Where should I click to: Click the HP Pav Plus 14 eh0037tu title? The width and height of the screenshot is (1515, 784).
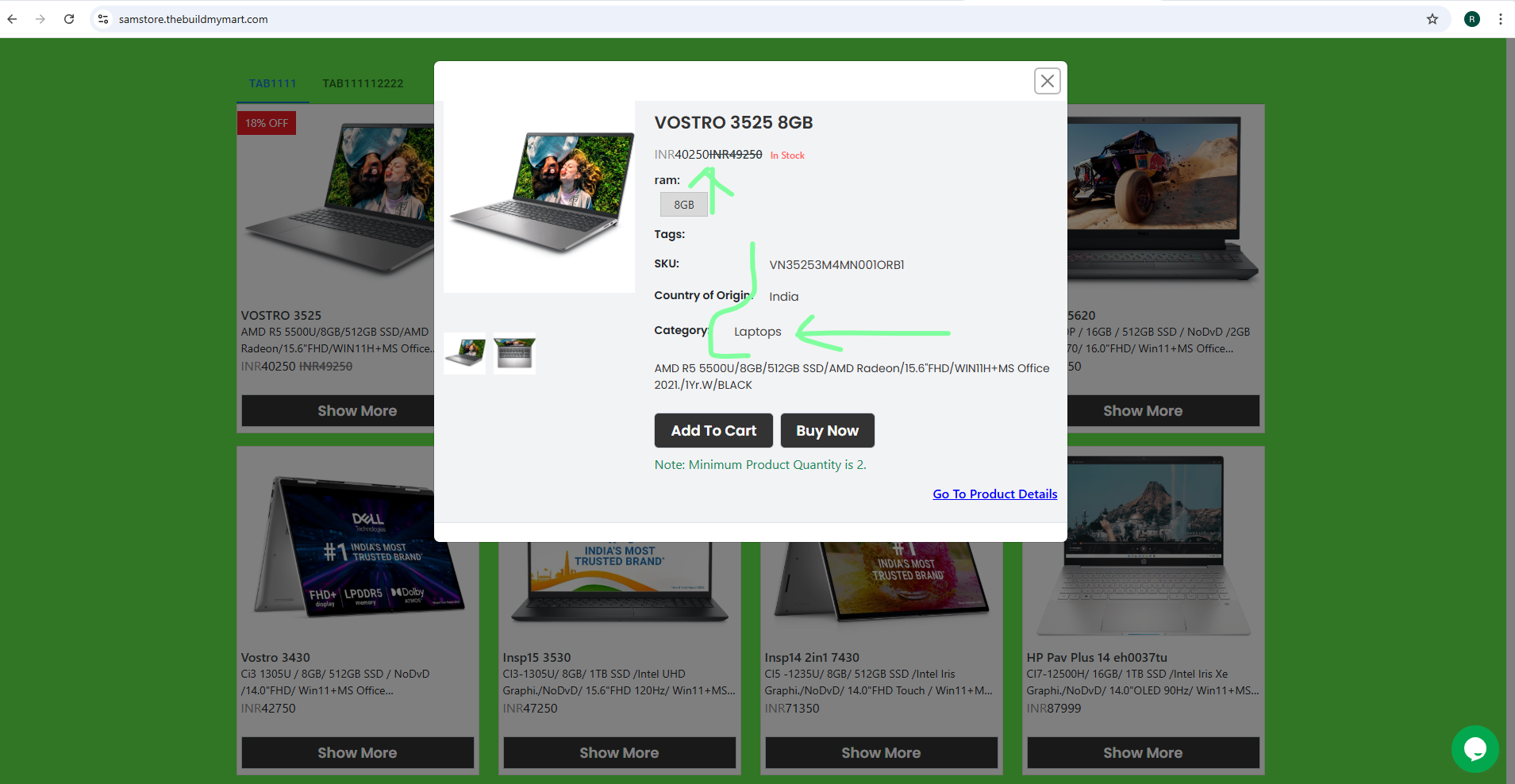pos(1097,658)
